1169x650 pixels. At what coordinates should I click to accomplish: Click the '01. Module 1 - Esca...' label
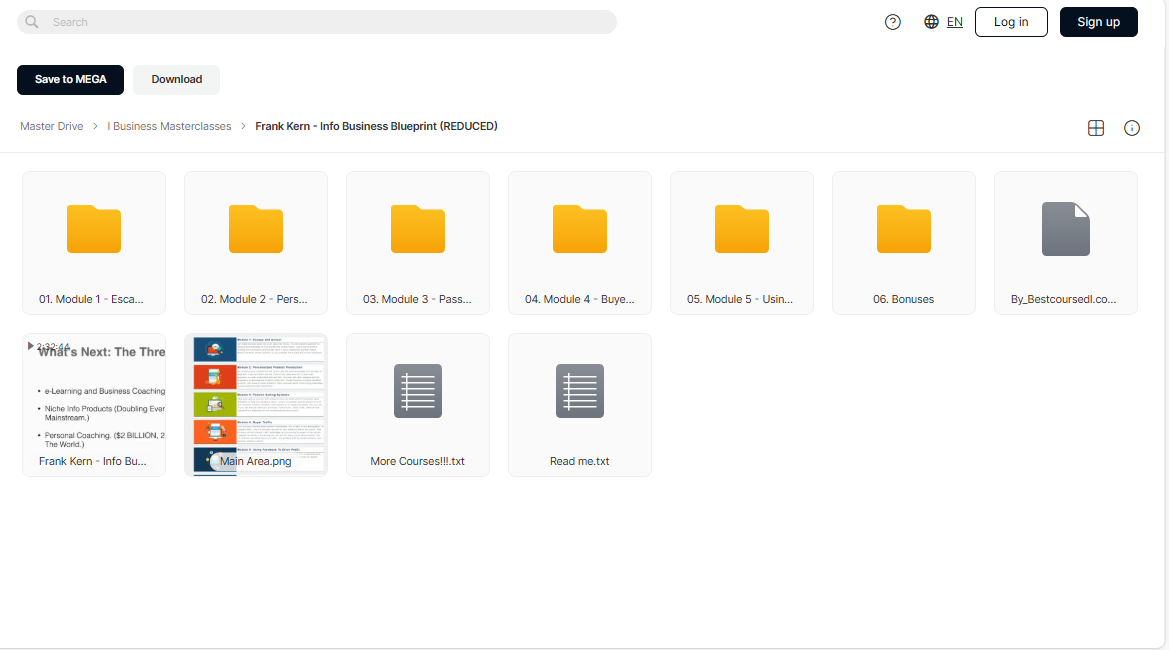(x=91, y=300)
